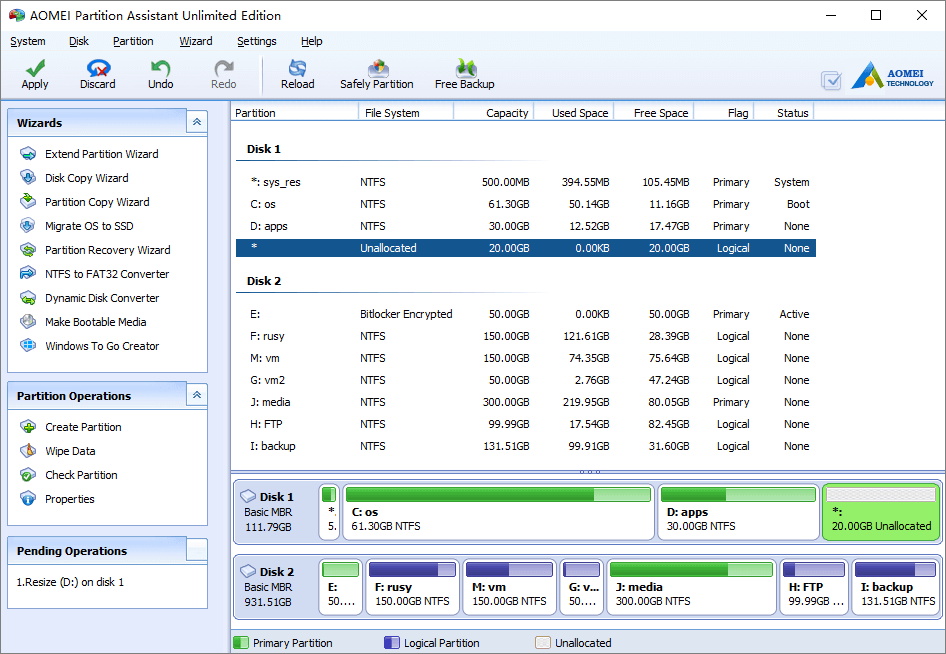Image resolution: width=946 pixels, height=654 pixels.
Task: Select the H: FTP block in disk map
Action: pos(814,586)
